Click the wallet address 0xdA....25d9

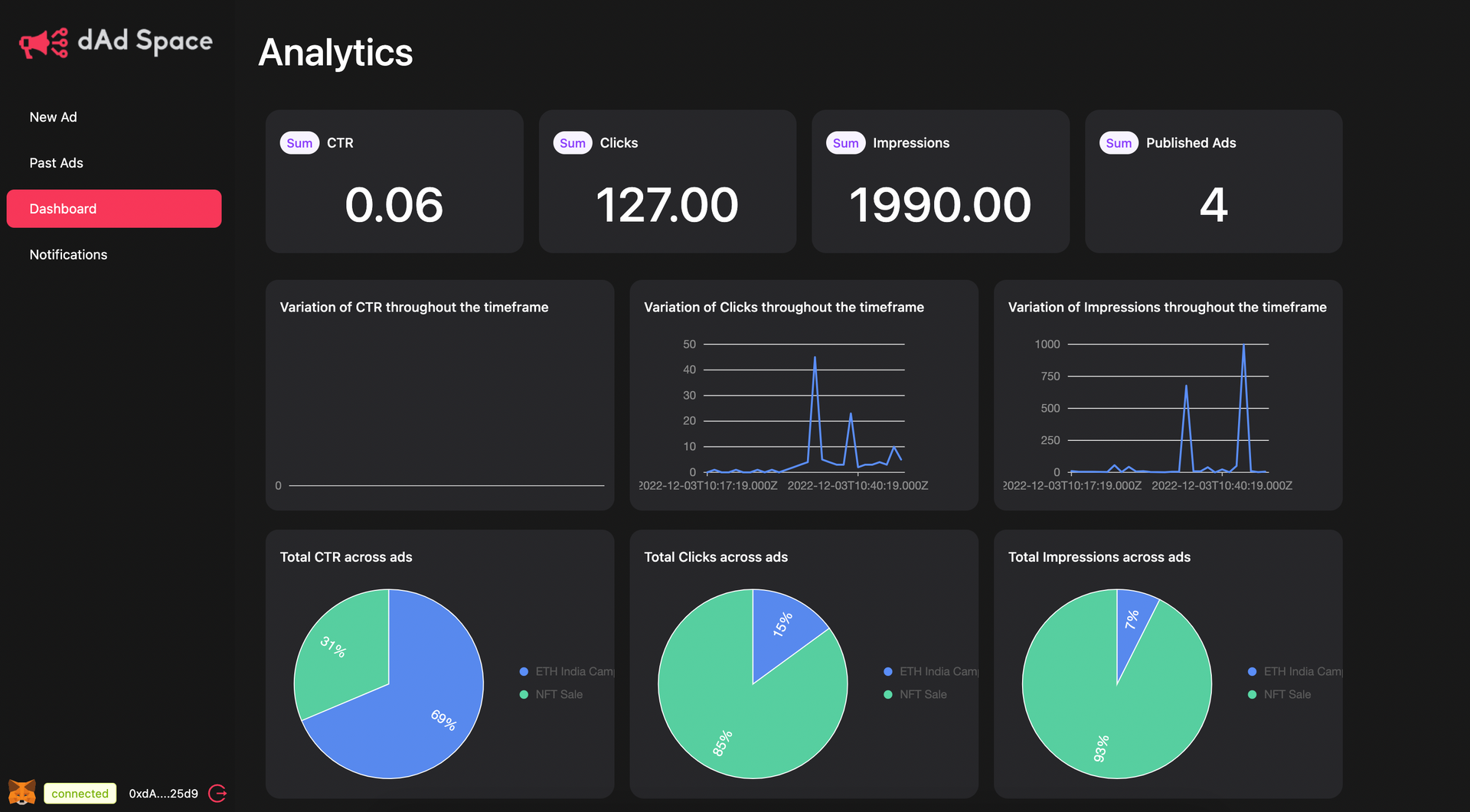(x=163, y=794)
